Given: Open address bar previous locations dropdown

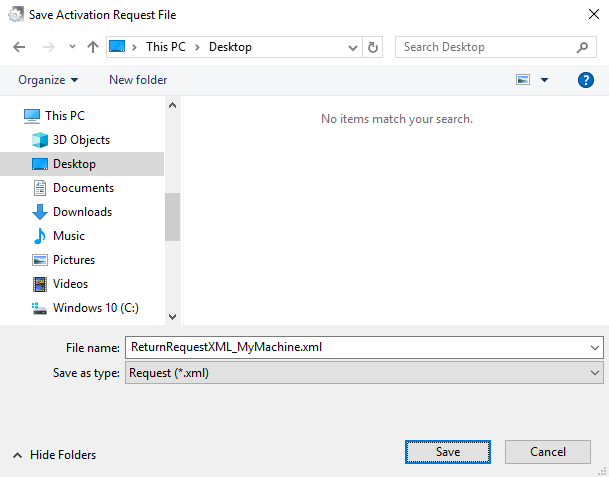Looking at the screenshot, I should pyautogui.click(x=353, y=48).
